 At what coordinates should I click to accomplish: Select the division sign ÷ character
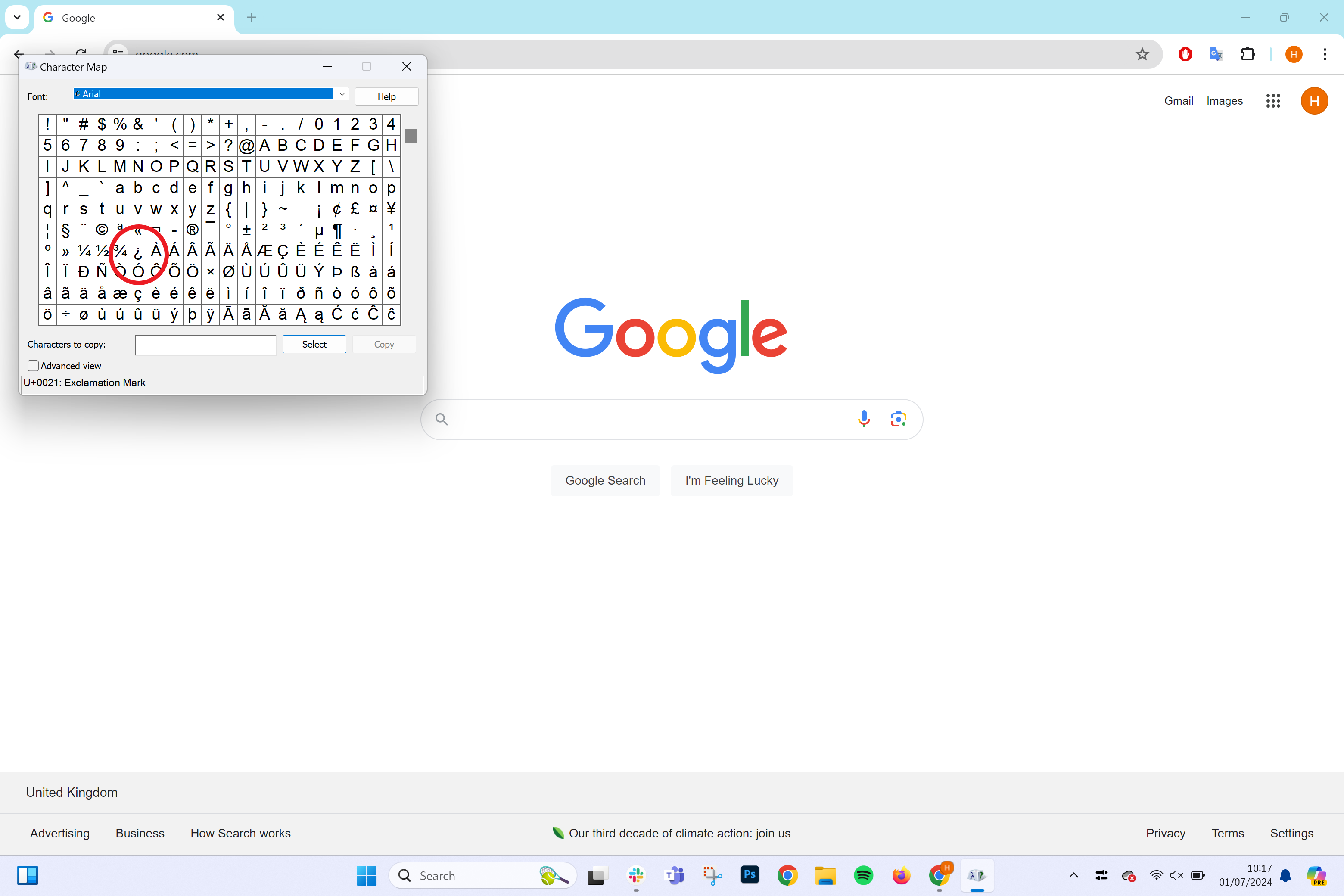(x=66, y=314)
